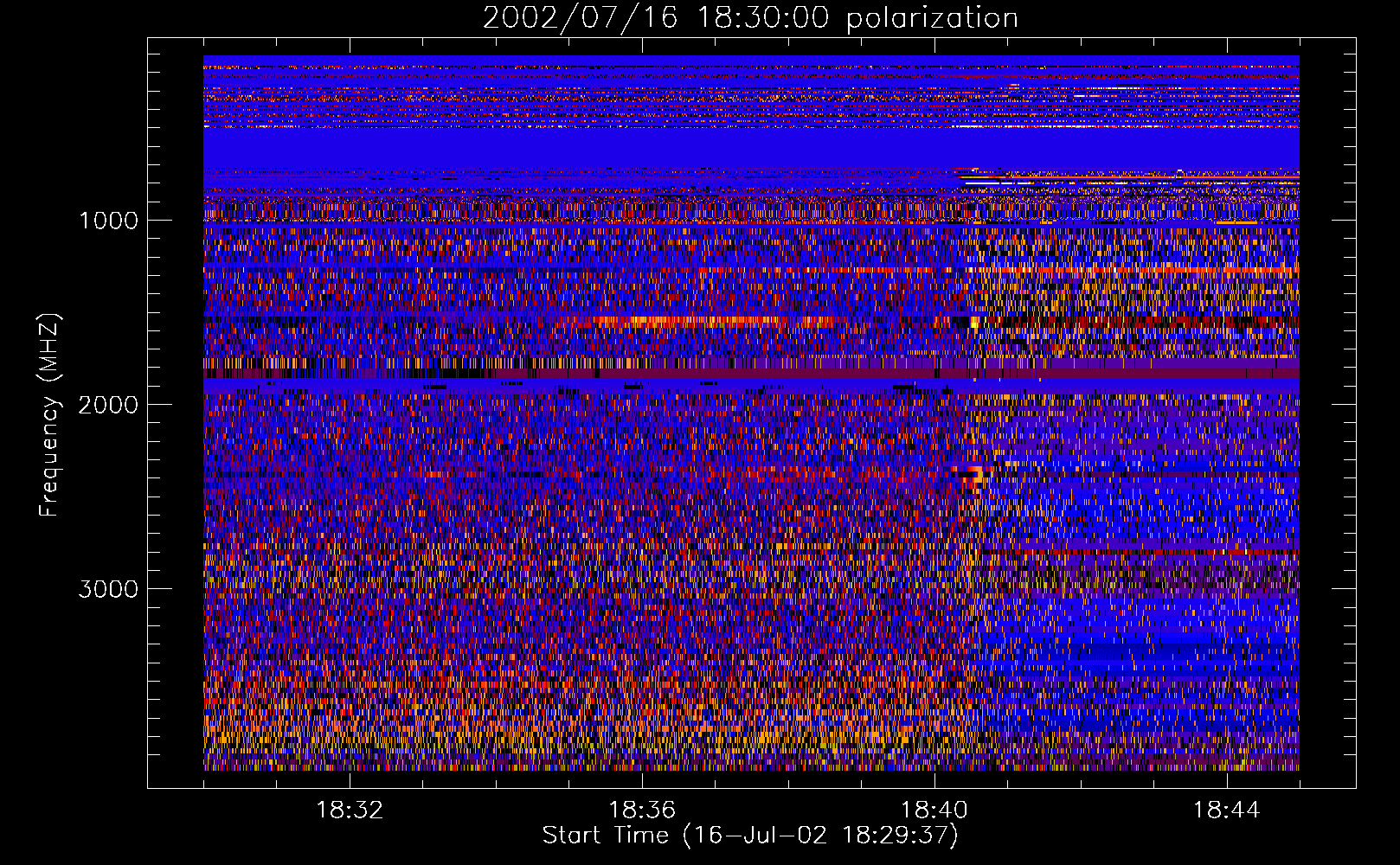The image size is (1400, 865).
Task: Select the 2000 frequency tick label
Action: [x=108, y=405]
